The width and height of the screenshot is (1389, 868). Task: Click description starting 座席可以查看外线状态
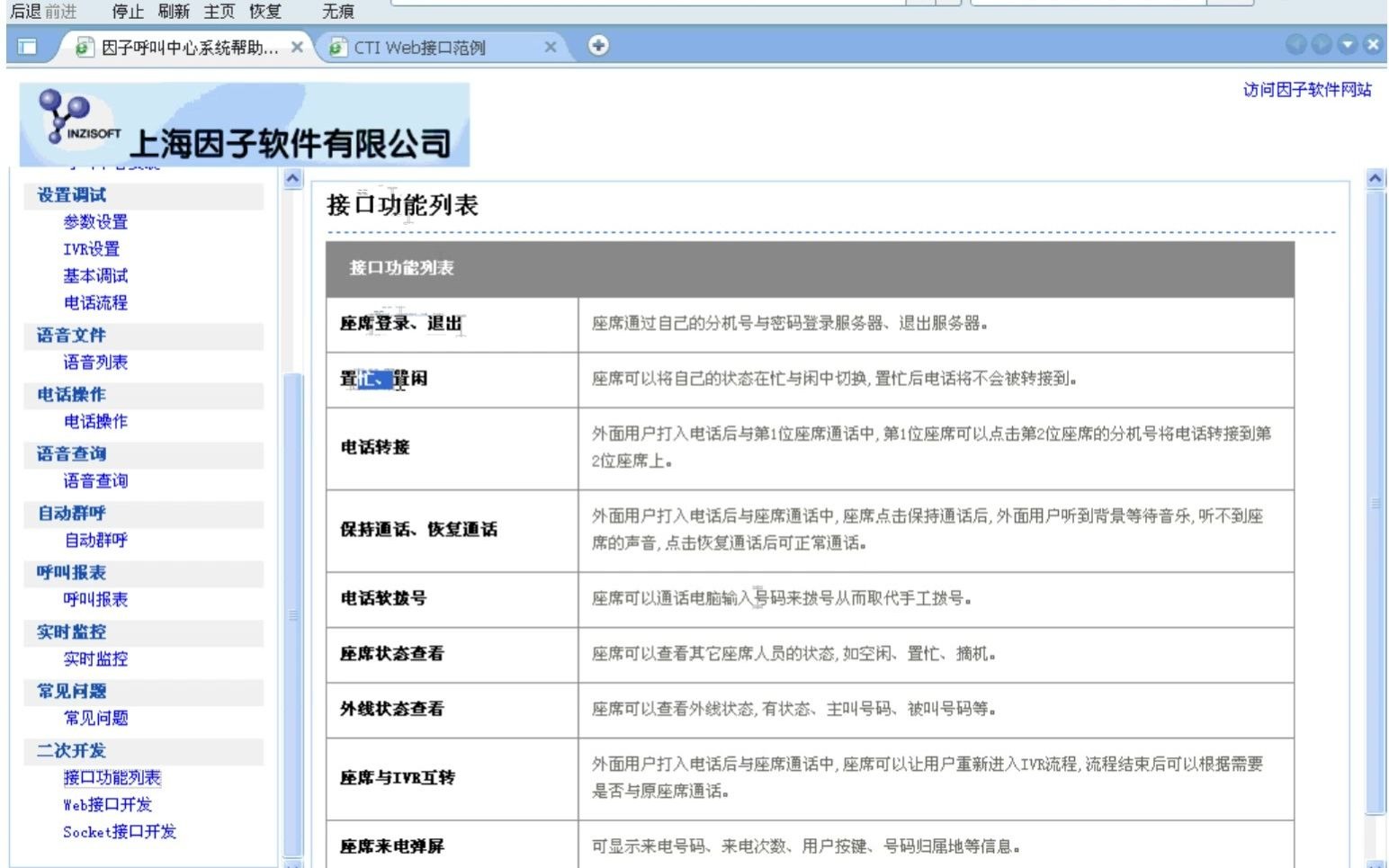pos(793,710)
